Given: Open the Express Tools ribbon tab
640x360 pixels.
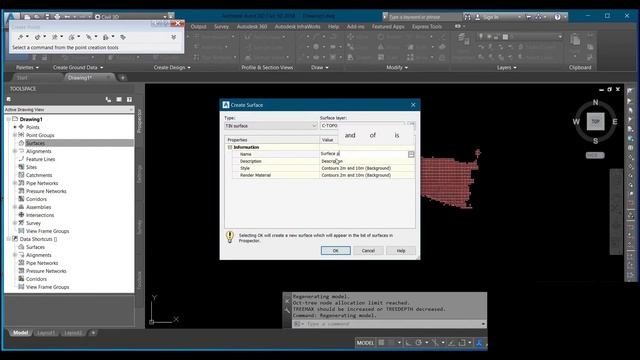Looking at the screenshot, I should coord(427,27).
